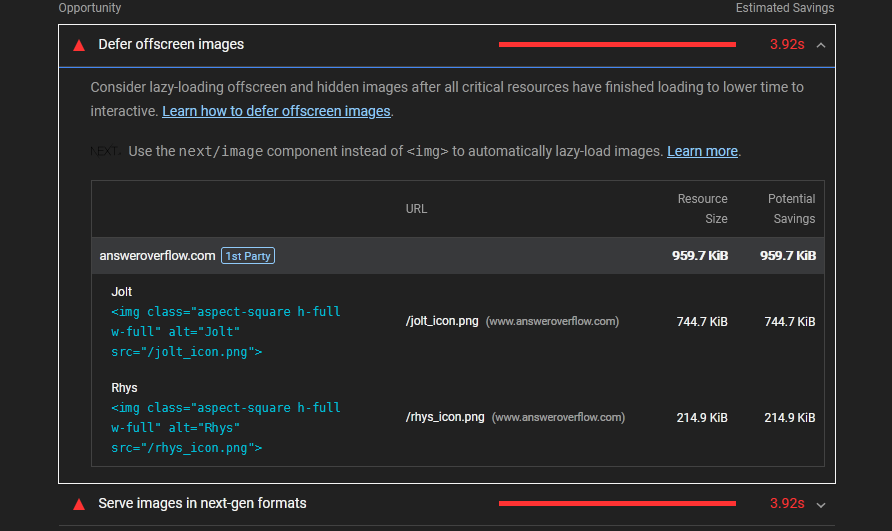Image resolution: width=892 pixels, height=531 pixels.
Task: Click the (www.answeroverflow.com) host next to rhys_icon.png
Action: tap(558, 418)
